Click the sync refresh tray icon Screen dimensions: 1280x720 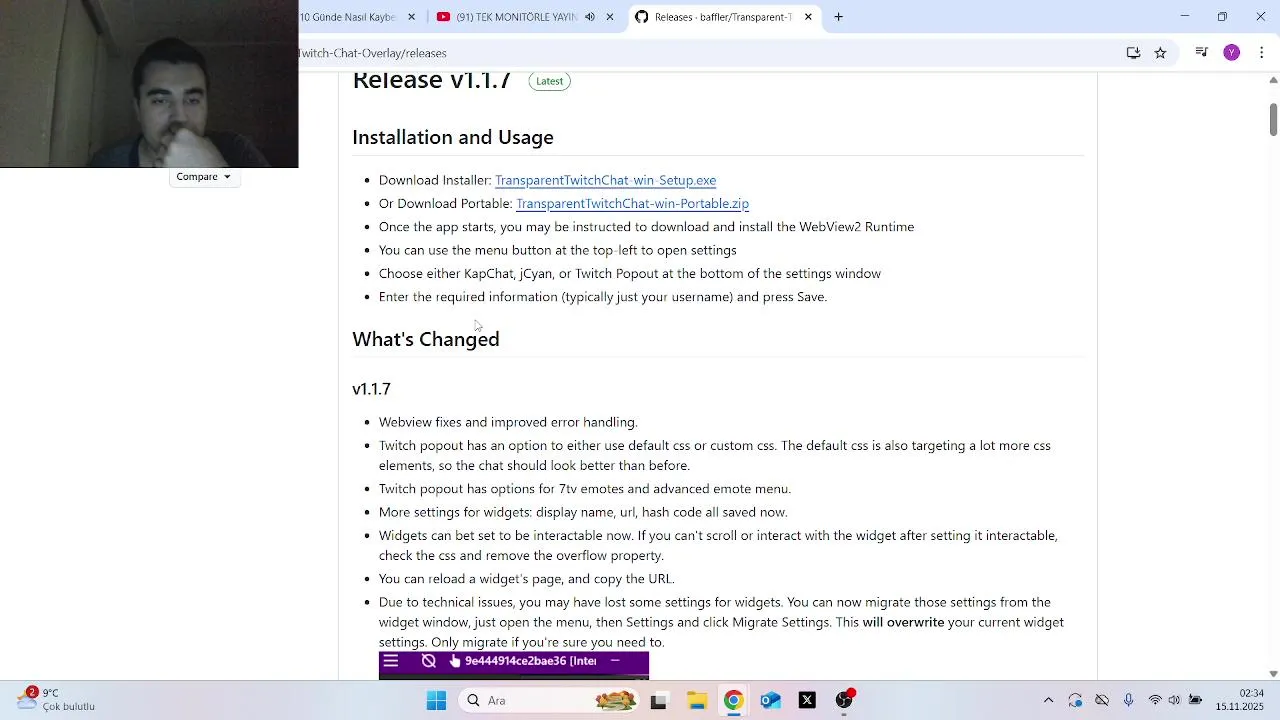[1075, 701]
